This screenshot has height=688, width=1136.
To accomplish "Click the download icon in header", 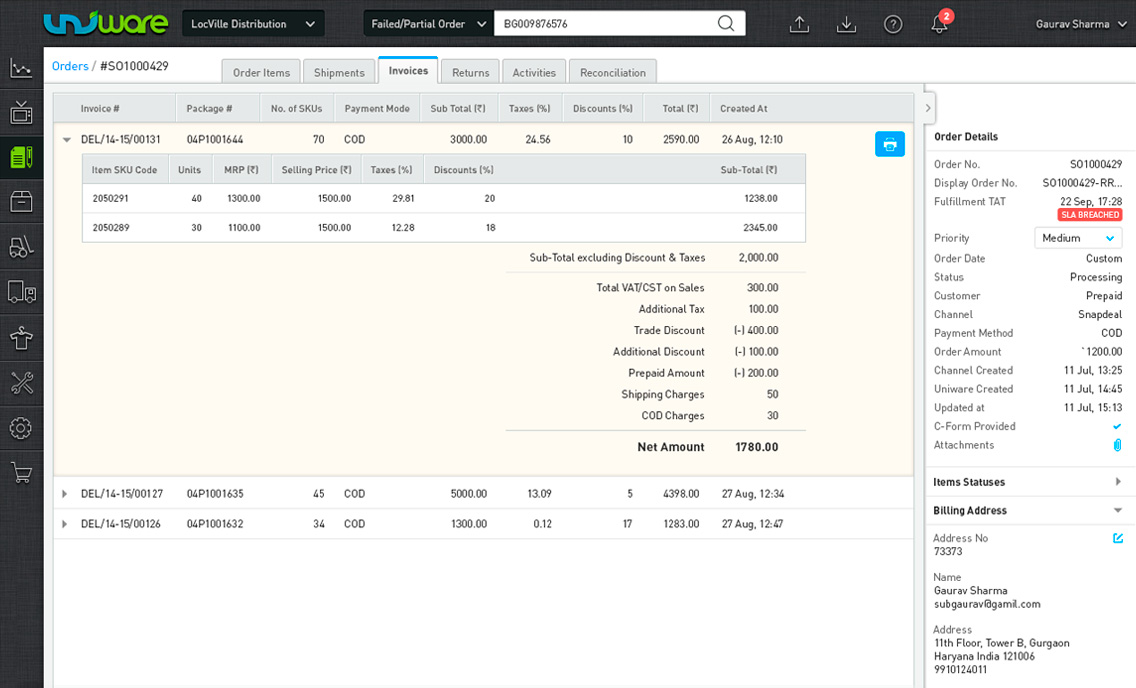I will coord(846,24).
